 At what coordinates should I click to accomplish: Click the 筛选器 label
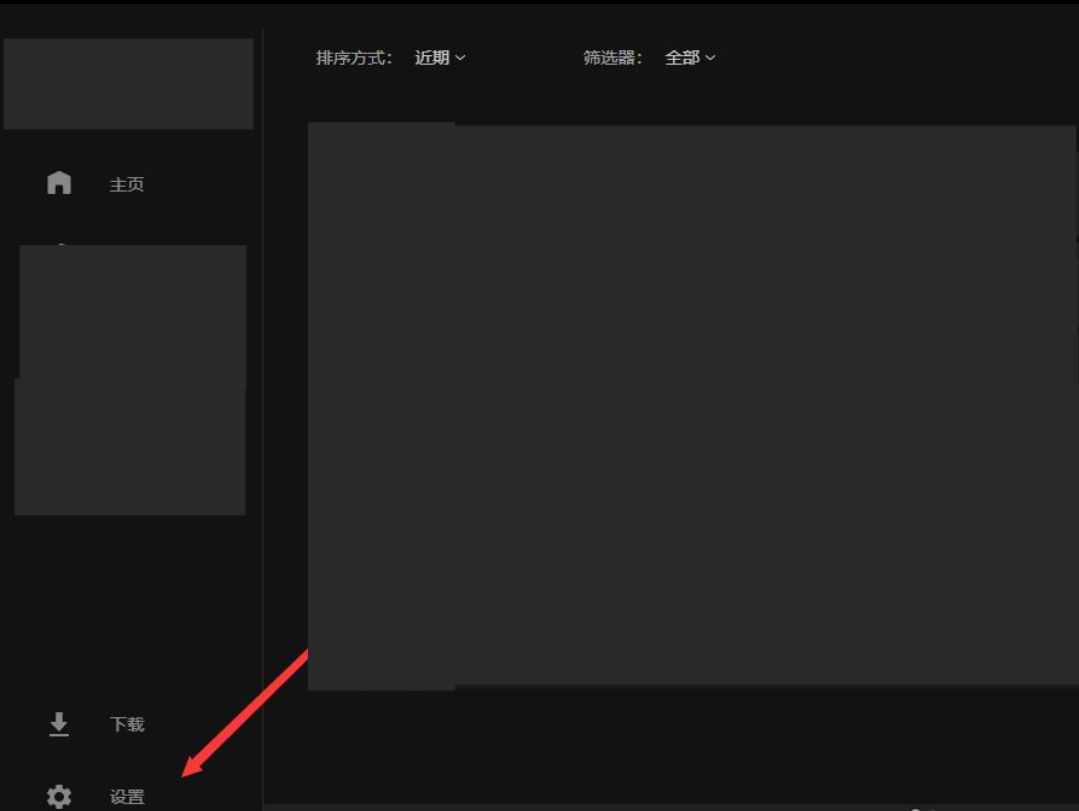[611, 58]
